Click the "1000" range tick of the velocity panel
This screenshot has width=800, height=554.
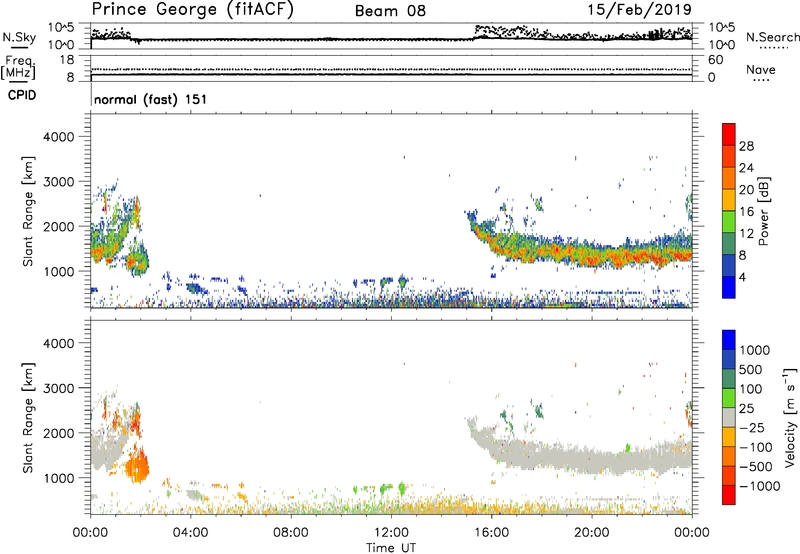tap(58, 478)
